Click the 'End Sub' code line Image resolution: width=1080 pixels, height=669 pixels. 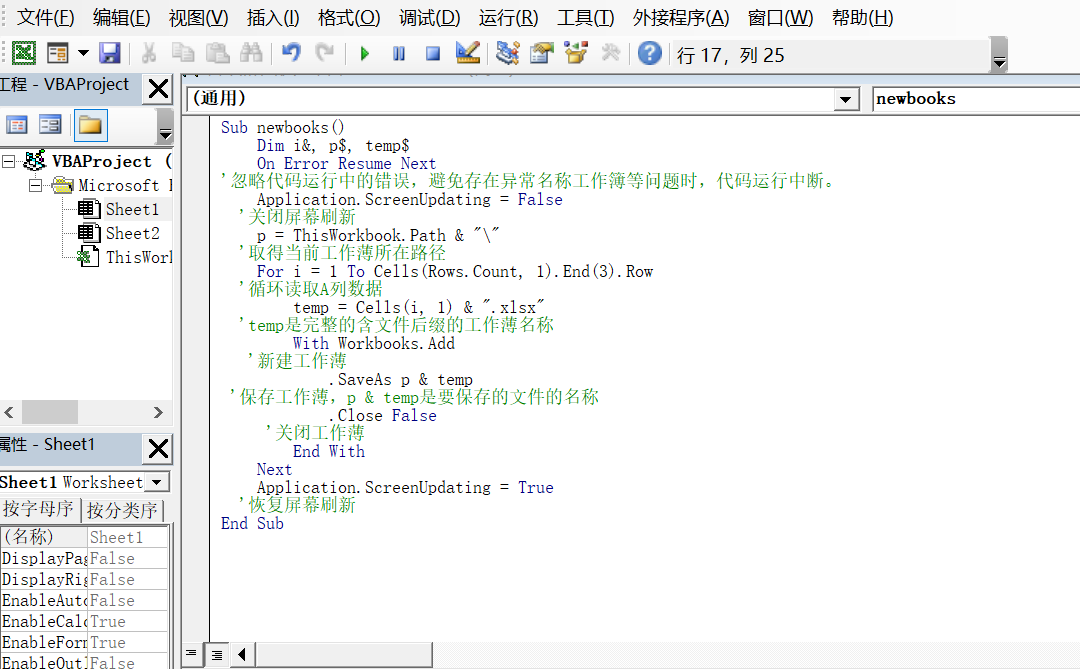pos(252,524)
